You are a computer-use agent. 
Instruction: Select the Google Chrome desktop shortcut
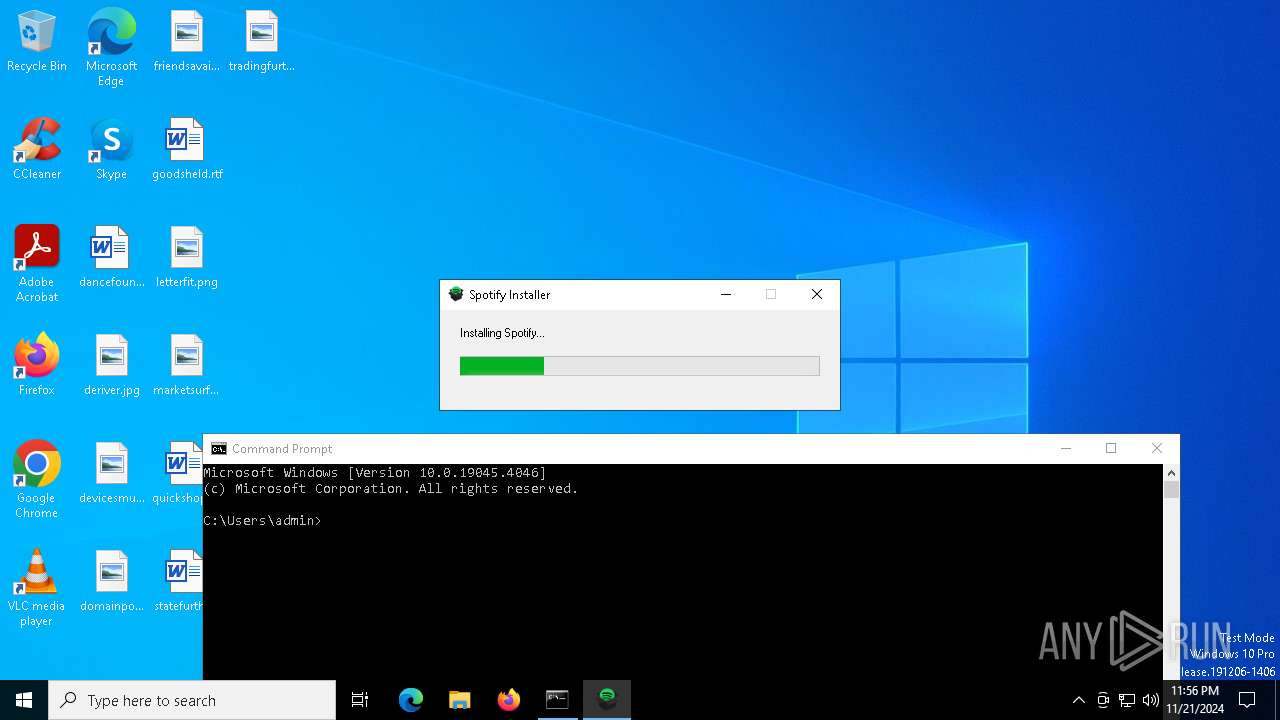click(37, 479)
